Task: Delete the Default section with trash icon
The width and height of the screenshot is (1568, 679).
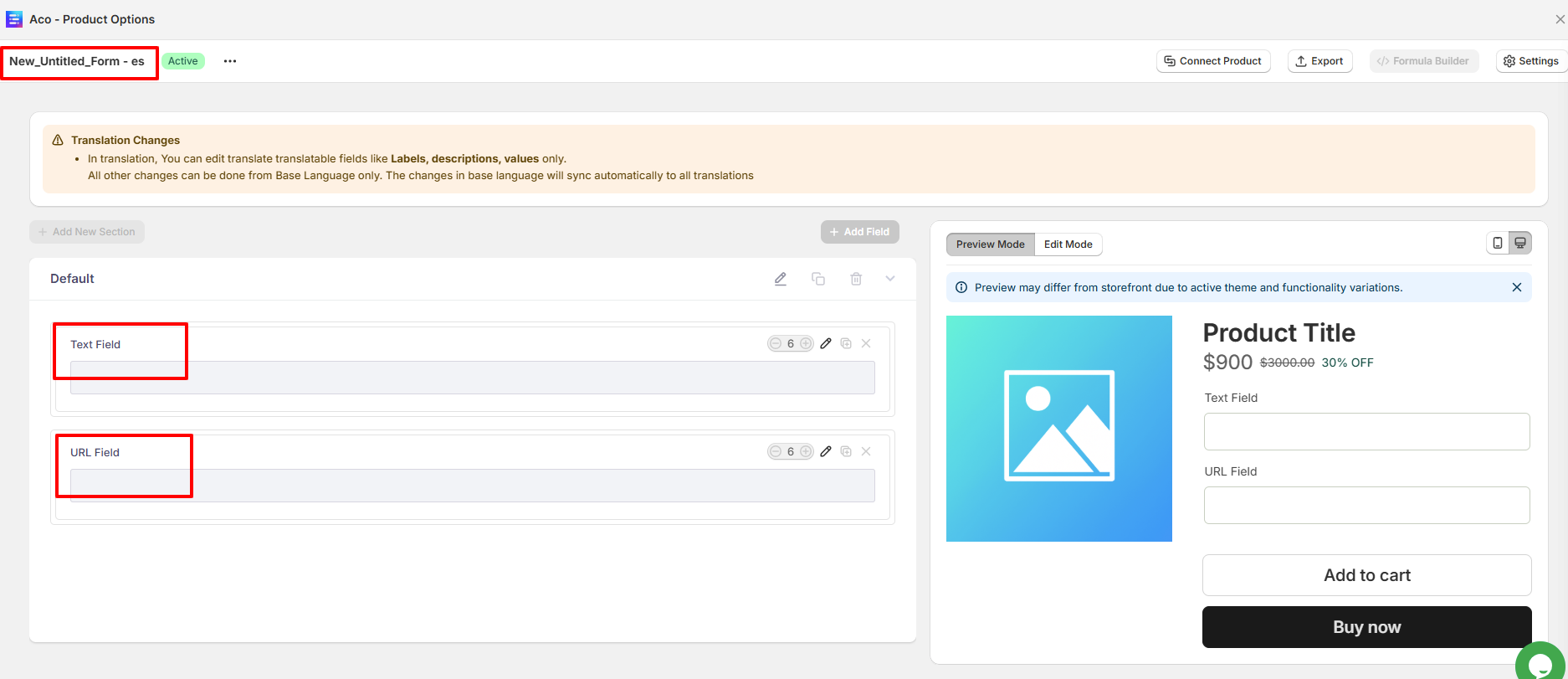Action: coord(856,279)
